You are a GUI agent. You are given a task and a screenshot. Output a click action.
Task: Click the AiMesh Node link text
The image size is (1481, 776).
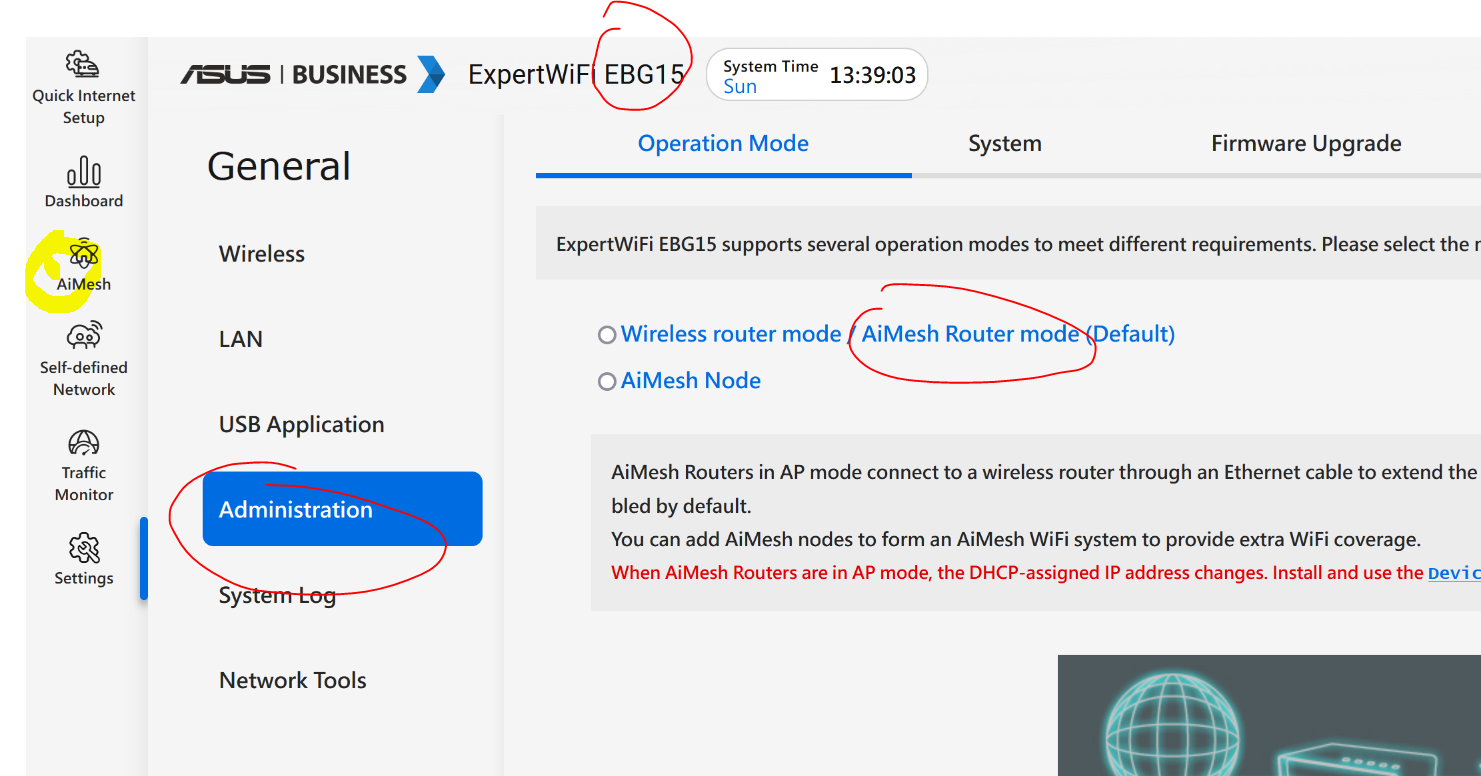click(691, 380)
